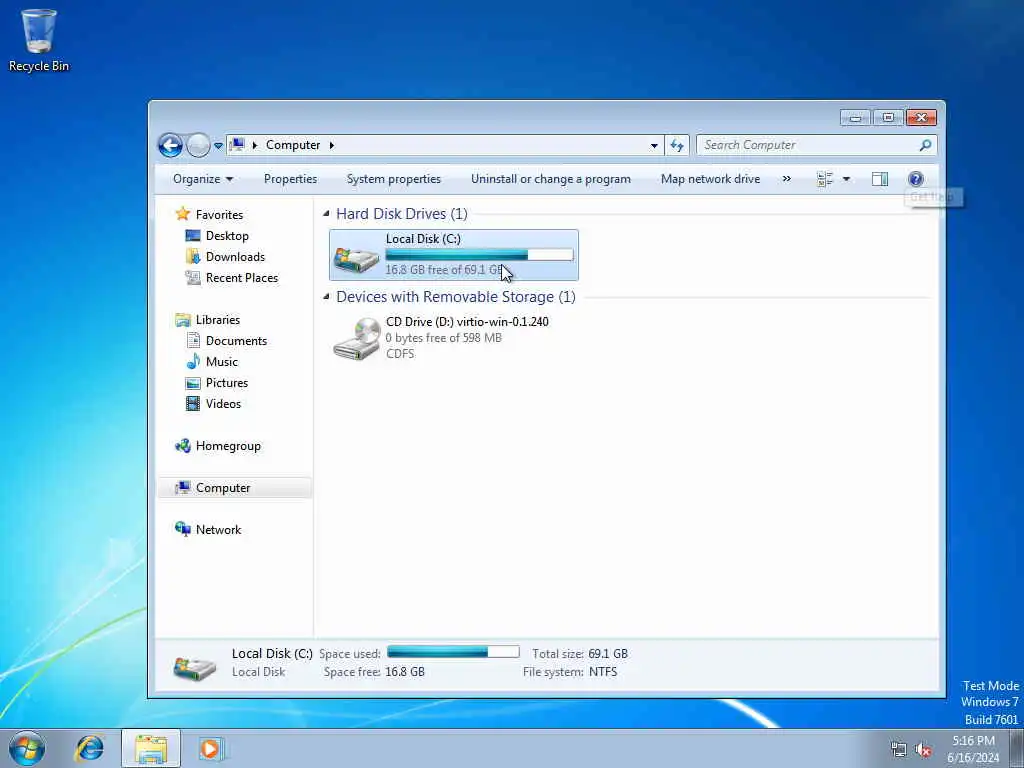Click the Local Disk (C:) usage bar
The height and width of the screenshot is (768, 1024).
pyautogui.click(x=479, y=255)
